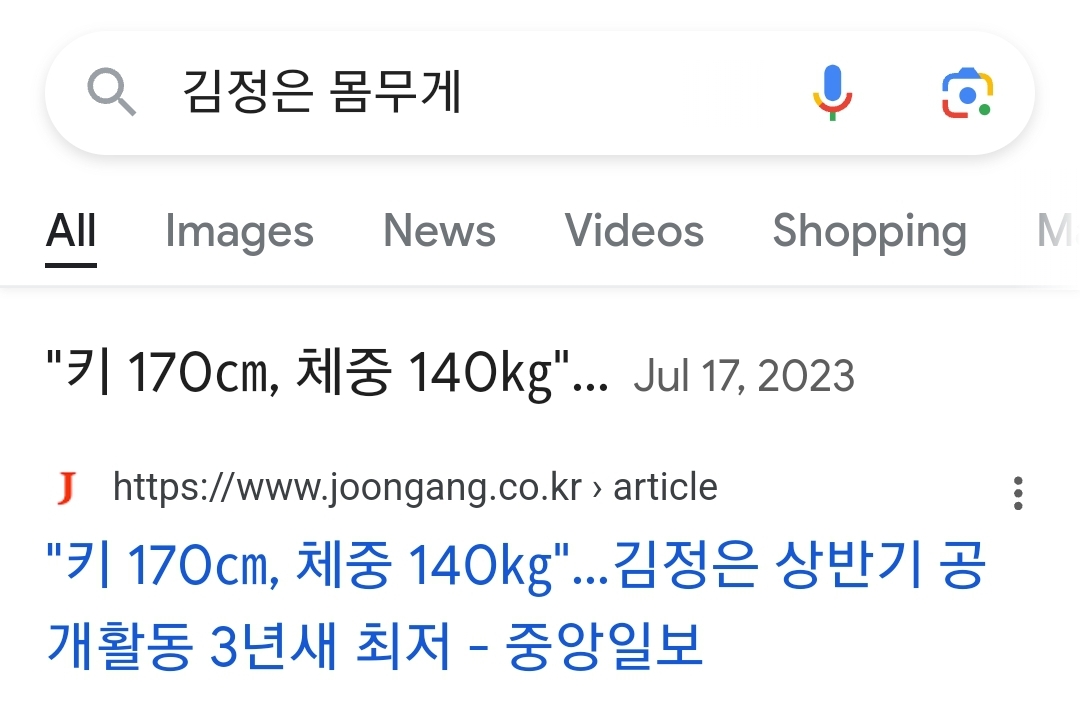Click the 'article' breadcrumb segment
Image resolution: width=1080 pixels, height=713 pixels.
point(665,488)
